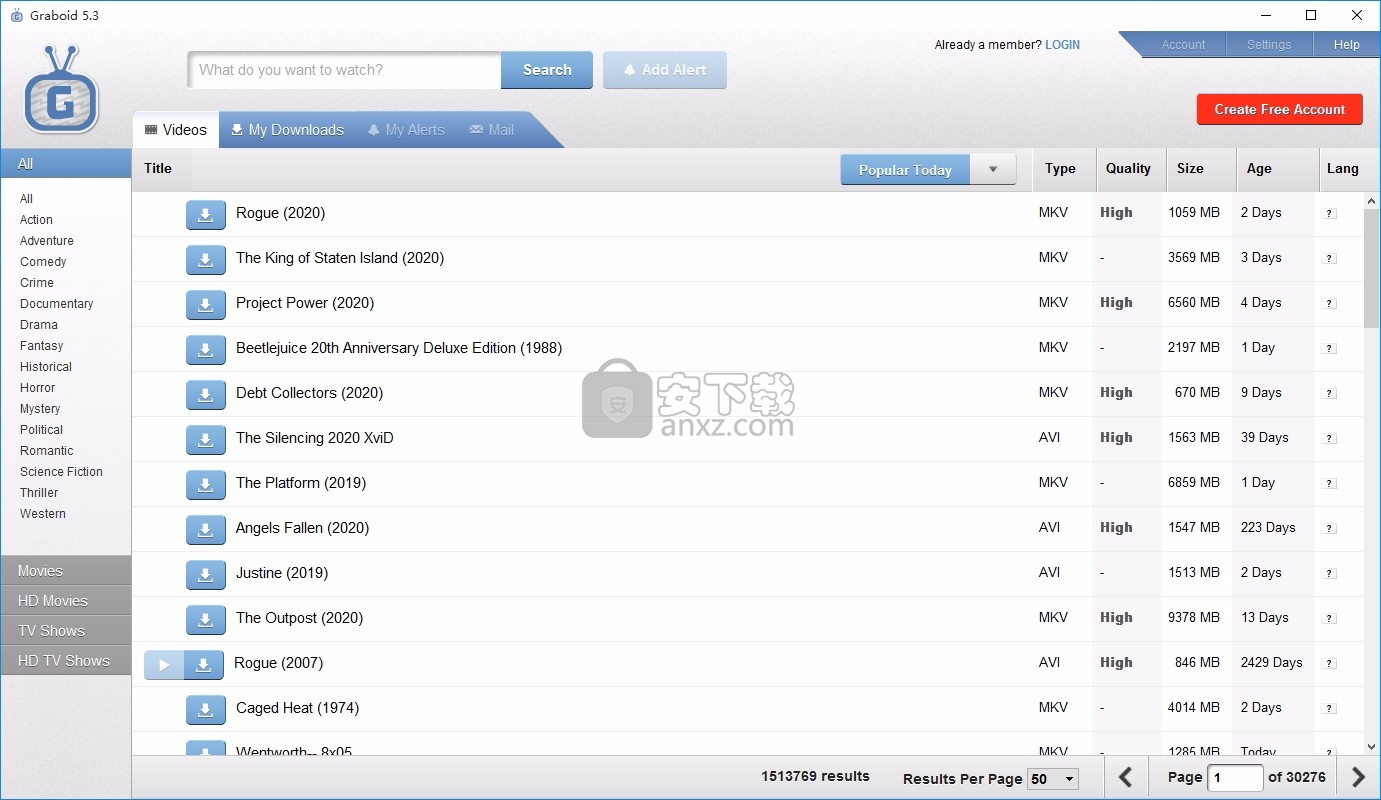
Task: Click download icon for Project Power (2020)
Action: (206, 304)
